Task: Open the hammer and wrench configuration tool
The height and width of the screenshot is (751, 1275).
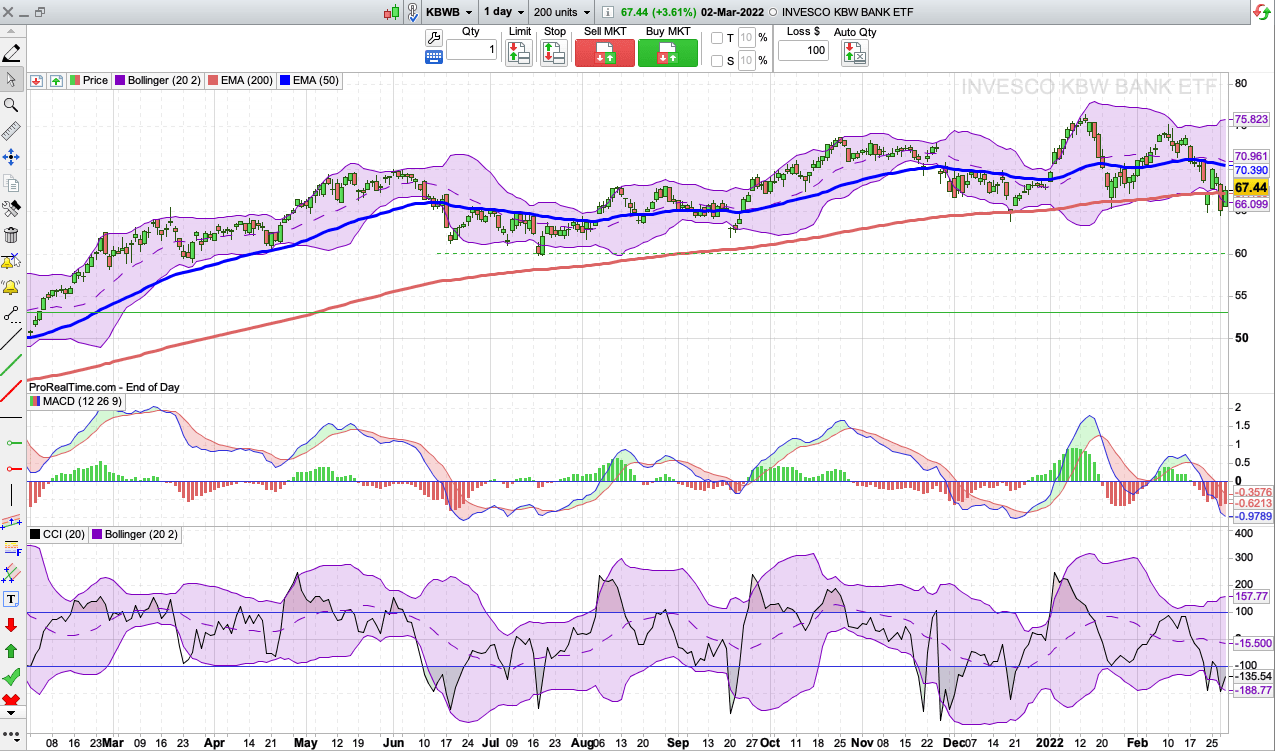Action: [x=11, y=209]
